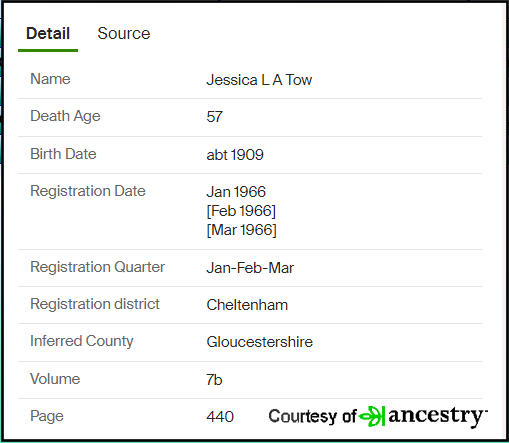This screenshot has height=443, width=509.
Task: Click the [Feb 1966] registration date entry
Action: coord(241,211)
